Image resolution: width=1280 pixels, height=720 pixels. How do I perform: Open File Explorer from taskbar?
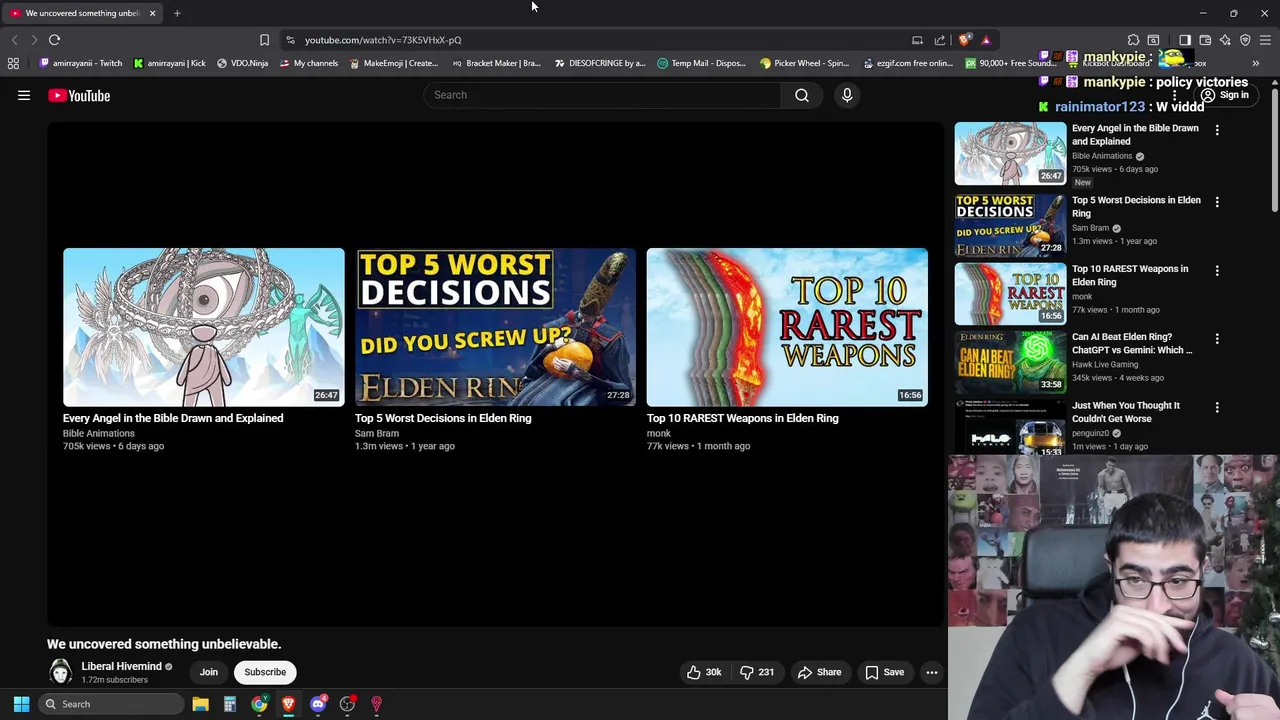(x=200, y=704)
